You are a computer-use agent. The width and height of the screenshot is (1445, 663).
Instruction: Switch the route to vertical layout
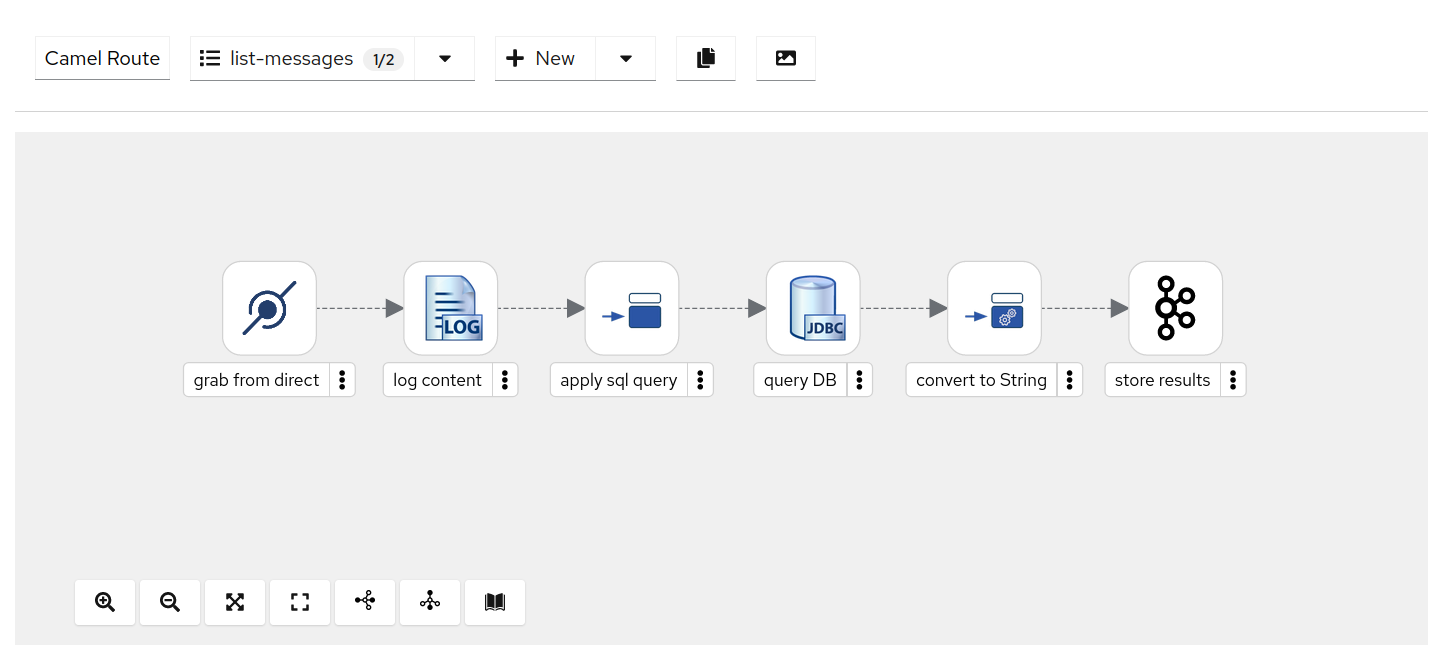[430, 602]
